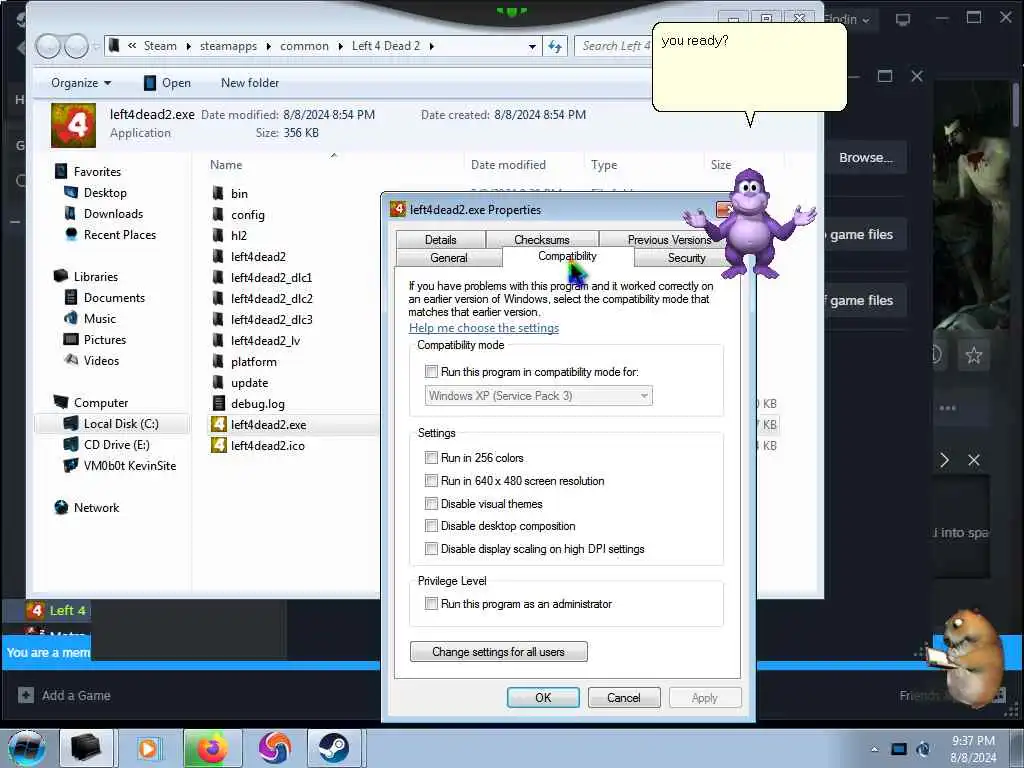Toggle Run in 256 colors

point(431,458)
